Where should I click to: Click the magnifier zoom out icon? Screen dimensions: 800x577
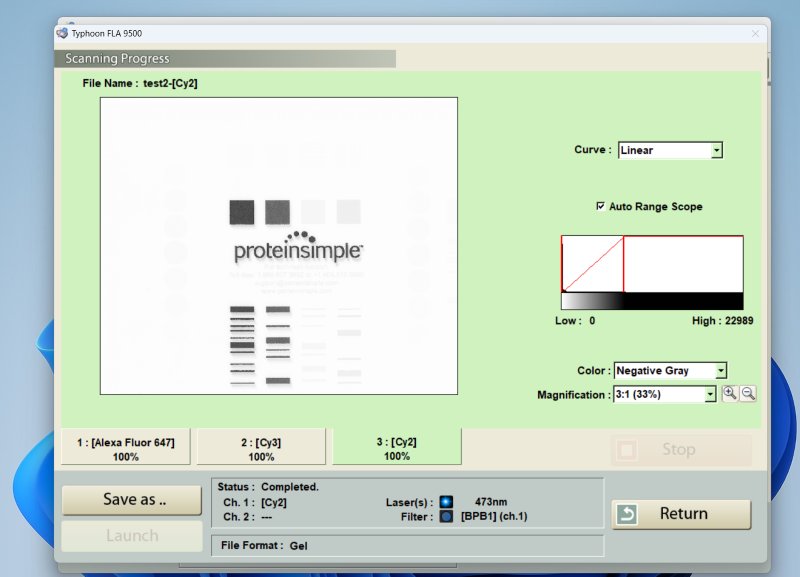coord(748,394)
